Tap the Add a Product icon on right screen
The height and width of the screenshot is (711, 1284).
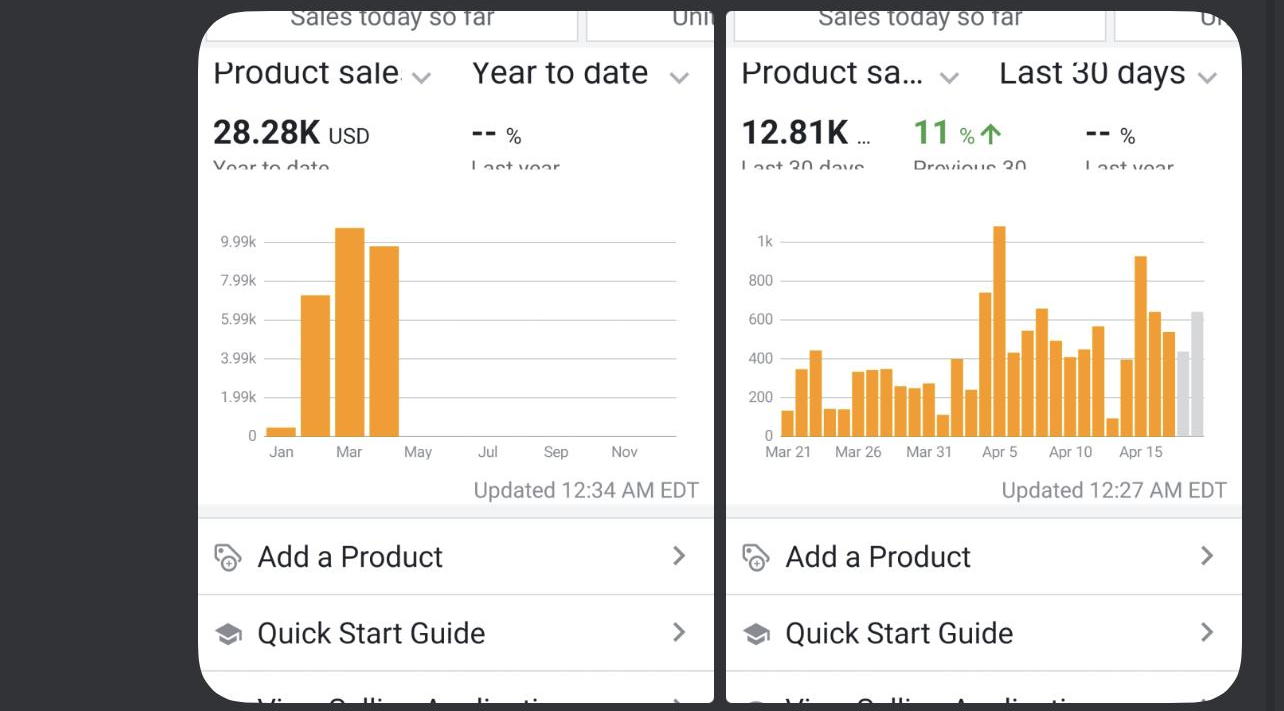[x=757, y=556]
